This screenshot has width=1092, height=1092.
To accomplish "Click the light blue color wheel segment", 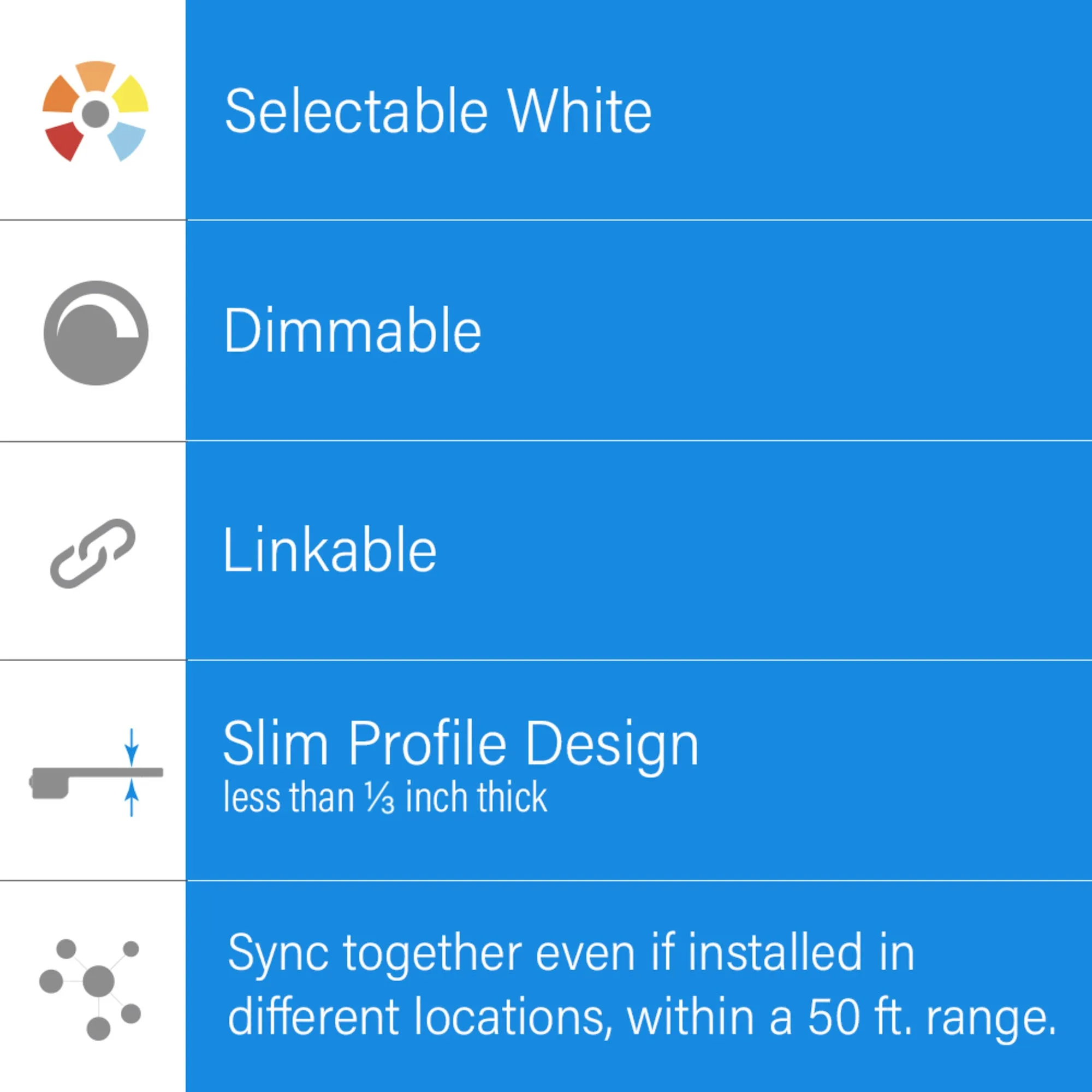I will pos(126,141).
